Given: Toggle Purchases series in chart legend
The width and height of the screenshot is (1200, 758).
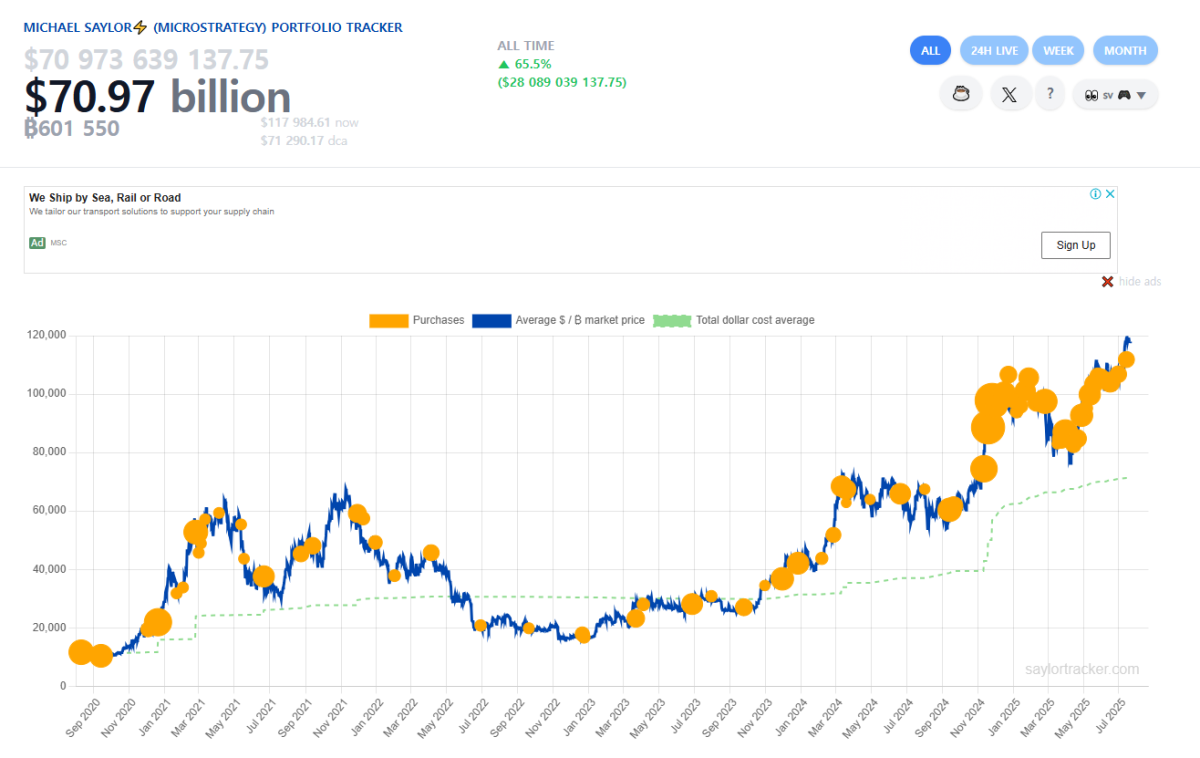Looking at the screenshot, I should [417, 320].
